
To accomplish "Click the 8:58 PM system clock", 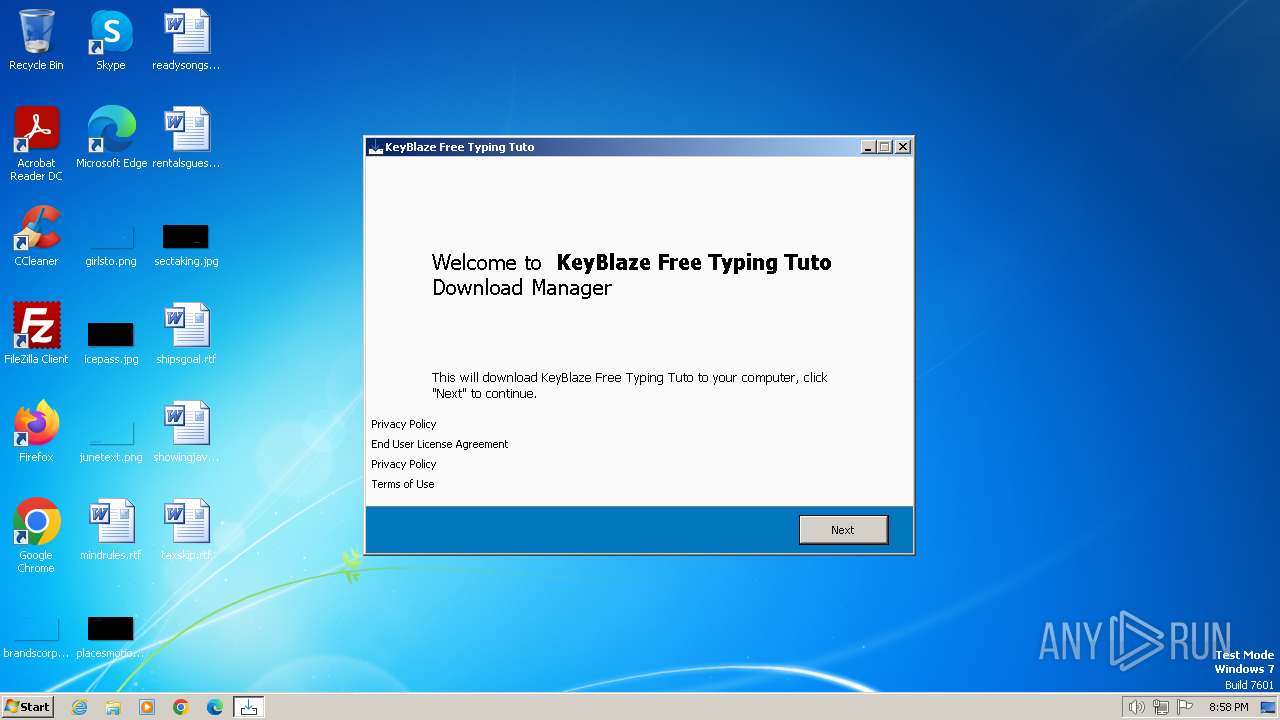I will (1228, 707).
